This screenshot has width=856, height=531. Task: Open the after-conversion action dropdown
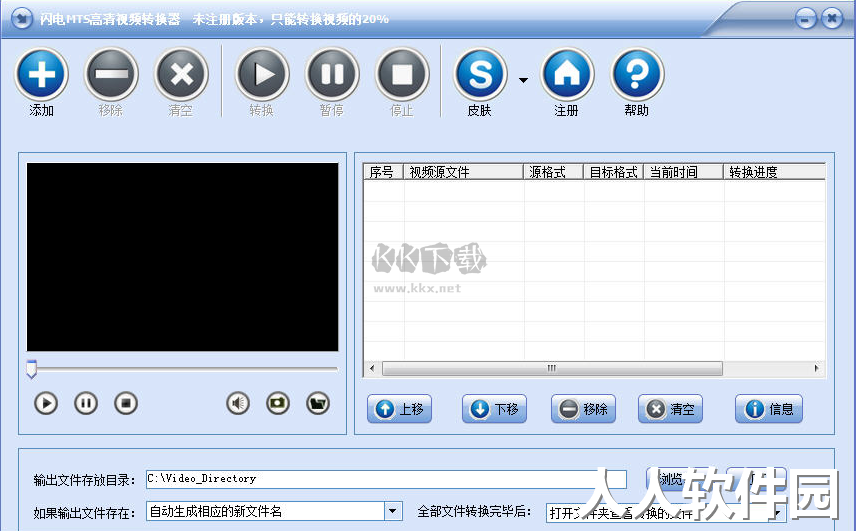tap(778, 513)
